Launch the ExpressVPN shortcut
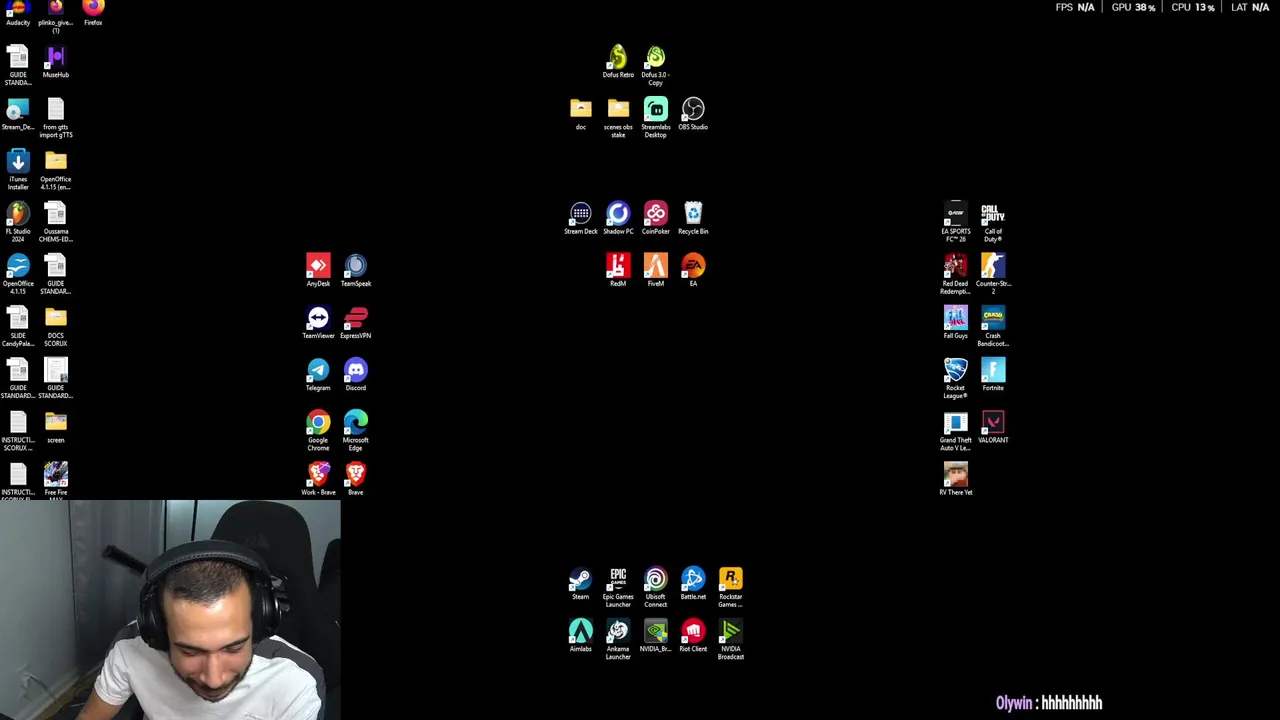Screen dimensions: 1280x720 coord(356,322)
